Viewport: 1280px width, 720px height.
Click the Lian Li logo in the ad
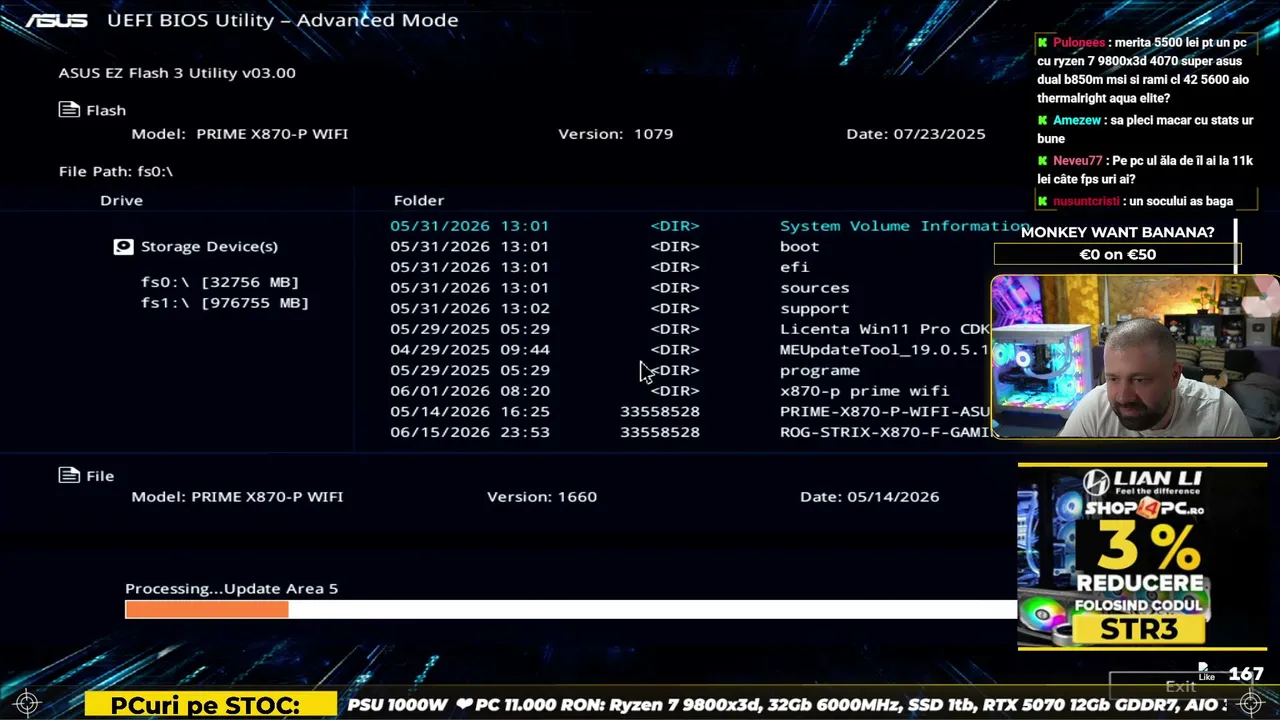click(x=1143, y=482)
